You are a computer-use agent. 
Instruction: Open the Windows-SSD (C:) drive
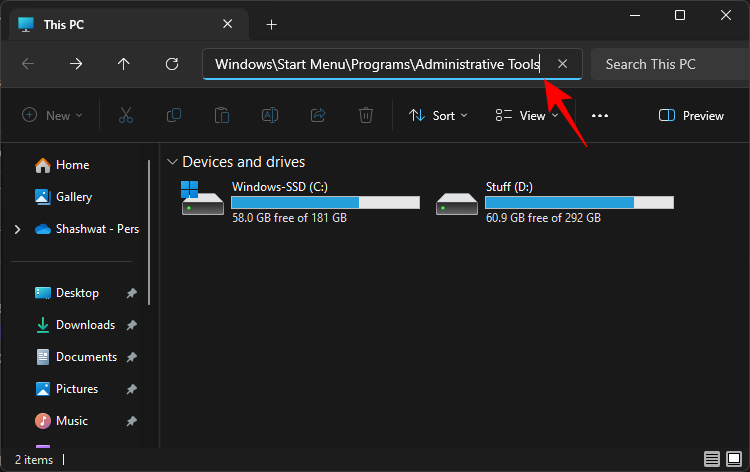[x=300, y=201]
